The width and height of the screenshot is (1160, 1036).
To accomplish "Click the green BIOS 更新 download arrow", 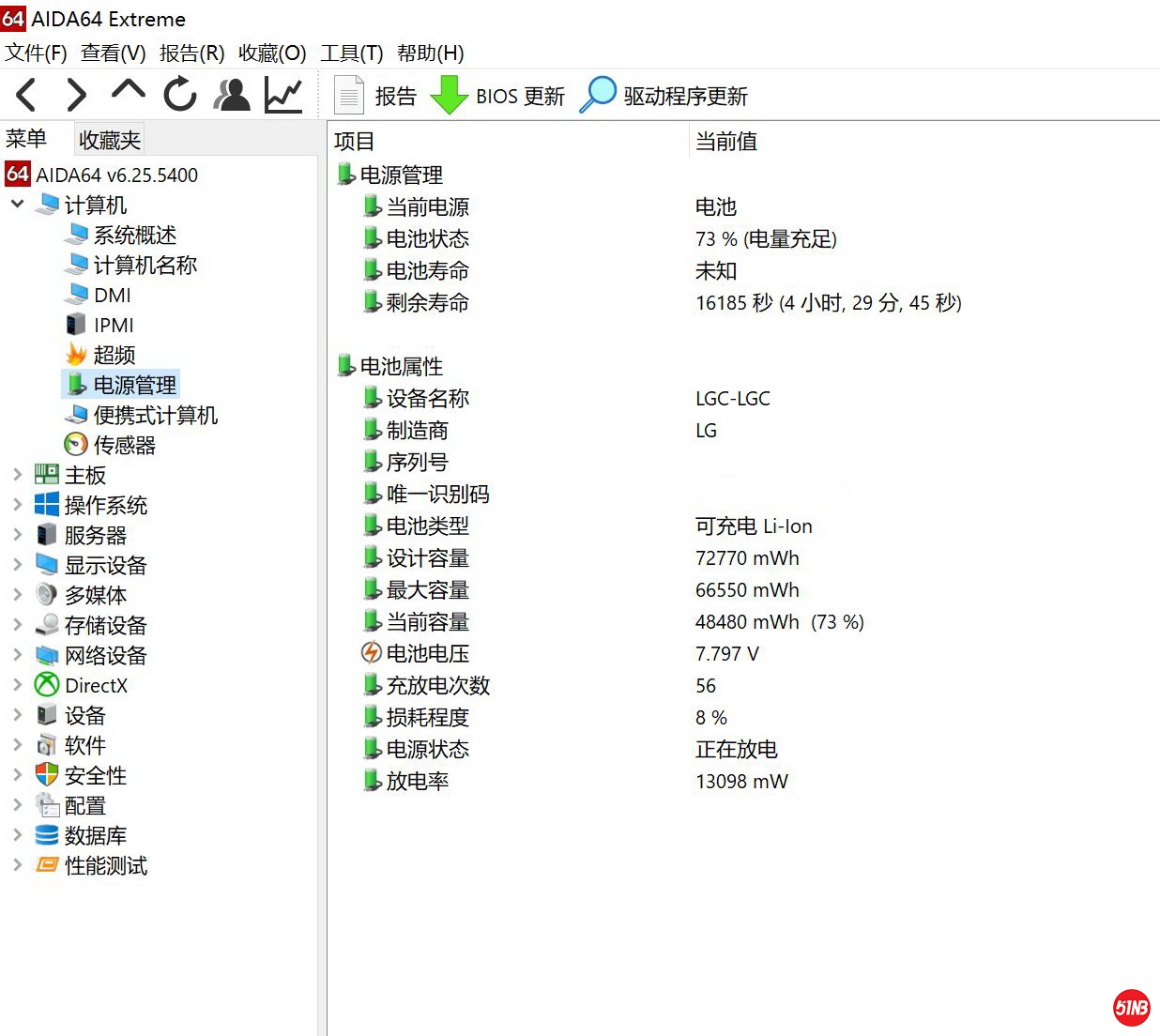I will (450, 96).
